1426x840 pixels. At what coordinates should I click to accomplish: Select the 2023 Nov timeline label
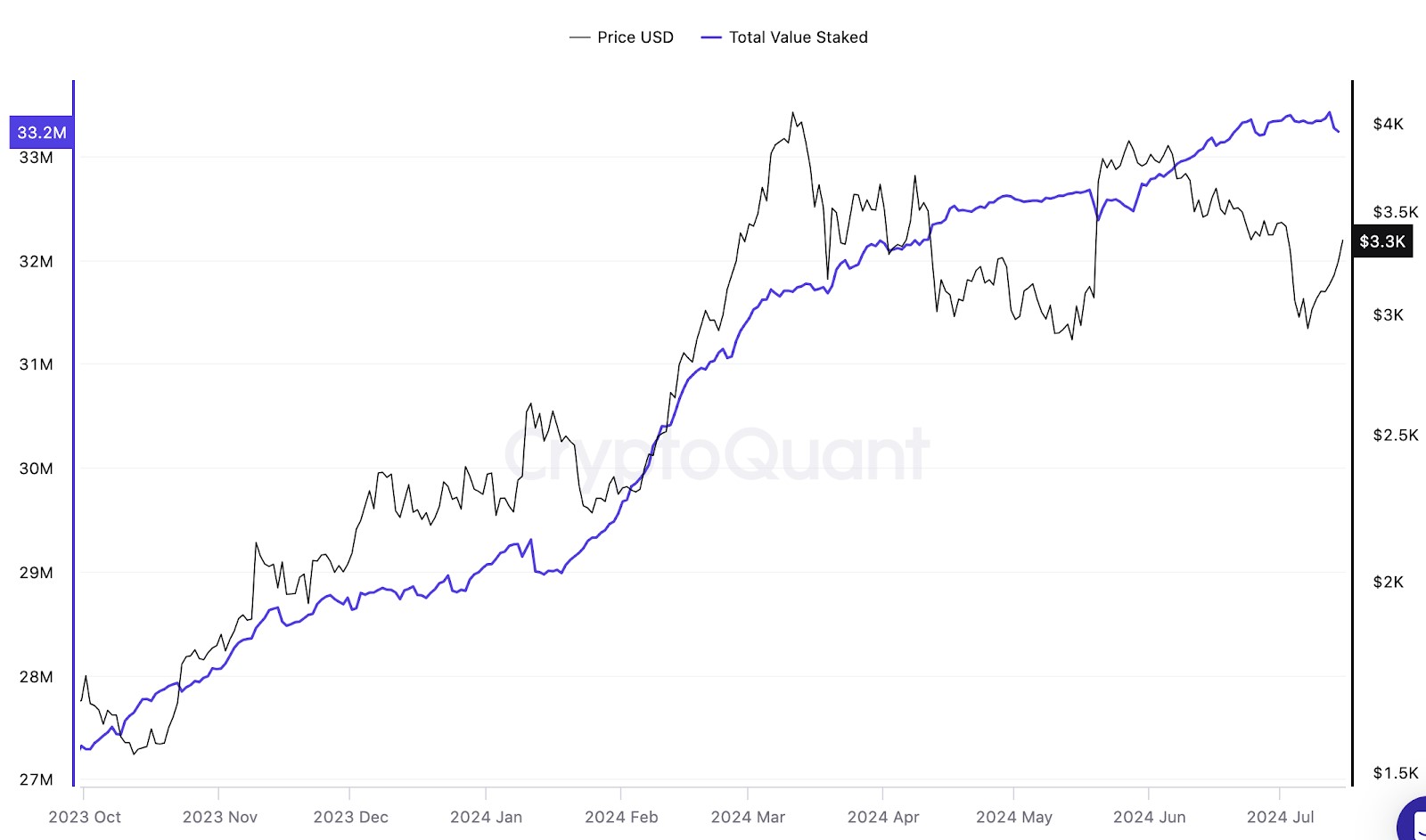[219, 817]
